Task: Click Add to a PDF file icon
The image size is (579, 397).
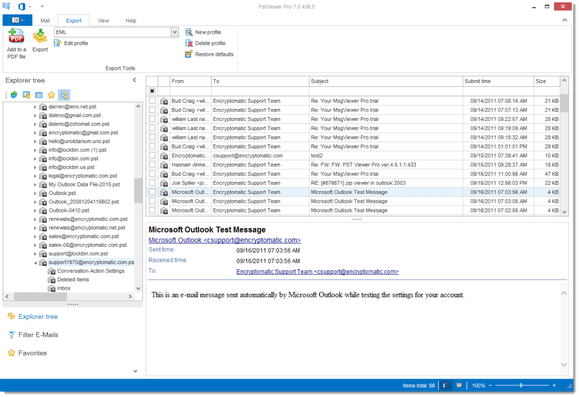Action: click(16, 36)
